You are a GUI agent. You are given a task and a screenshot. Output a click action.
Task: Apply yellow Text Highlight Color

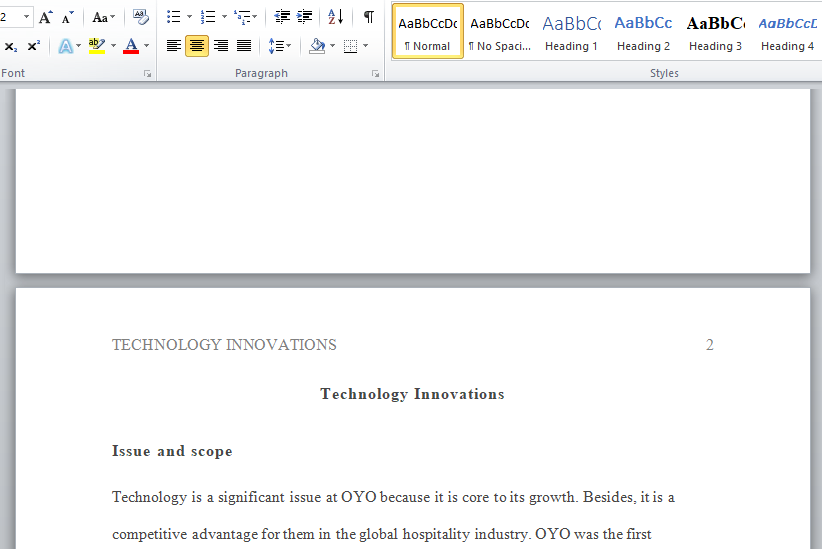tap(97, 46)
